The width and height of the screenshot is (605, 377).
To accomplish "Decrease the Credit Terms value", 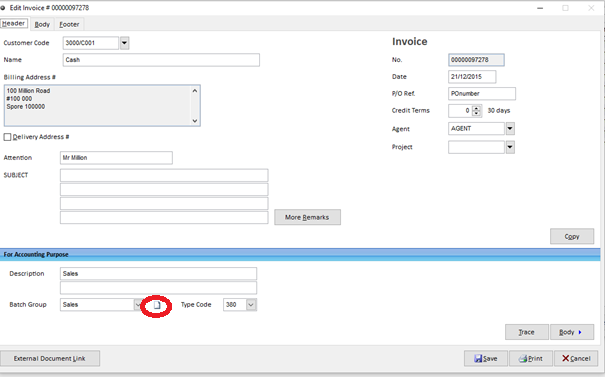I will [x=477, y=113].
